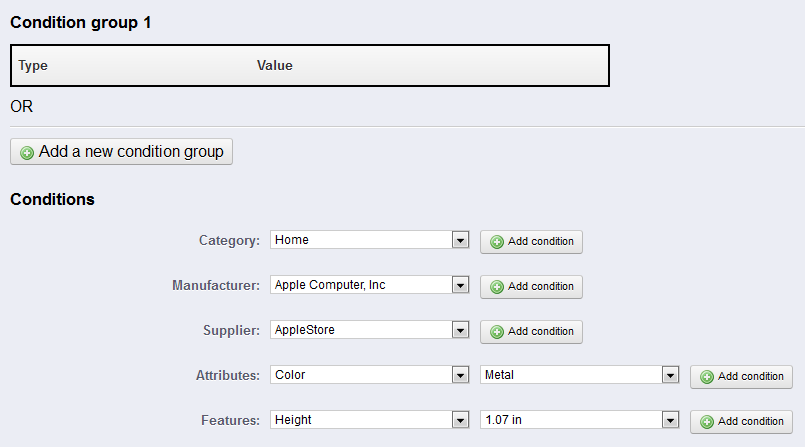Open the Attributes dropdown set to Color
805x447 pixels.
pyautogui.click(x=369, y=375)
